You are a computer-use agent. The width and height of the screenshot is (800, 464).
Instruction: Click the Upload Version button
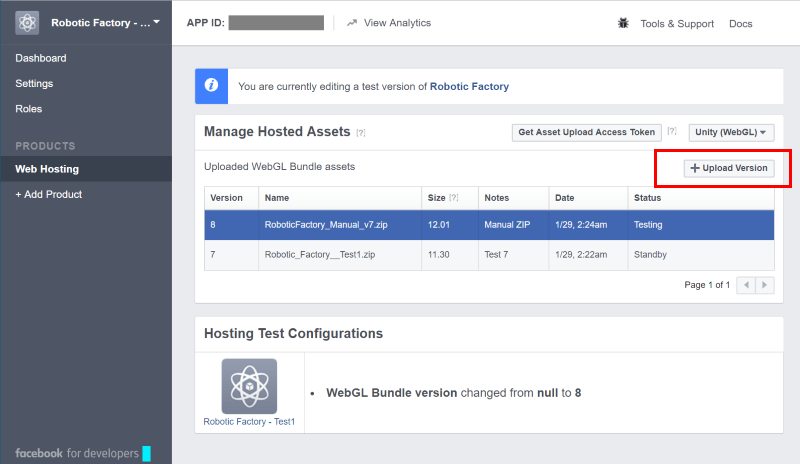pos(728,168)
